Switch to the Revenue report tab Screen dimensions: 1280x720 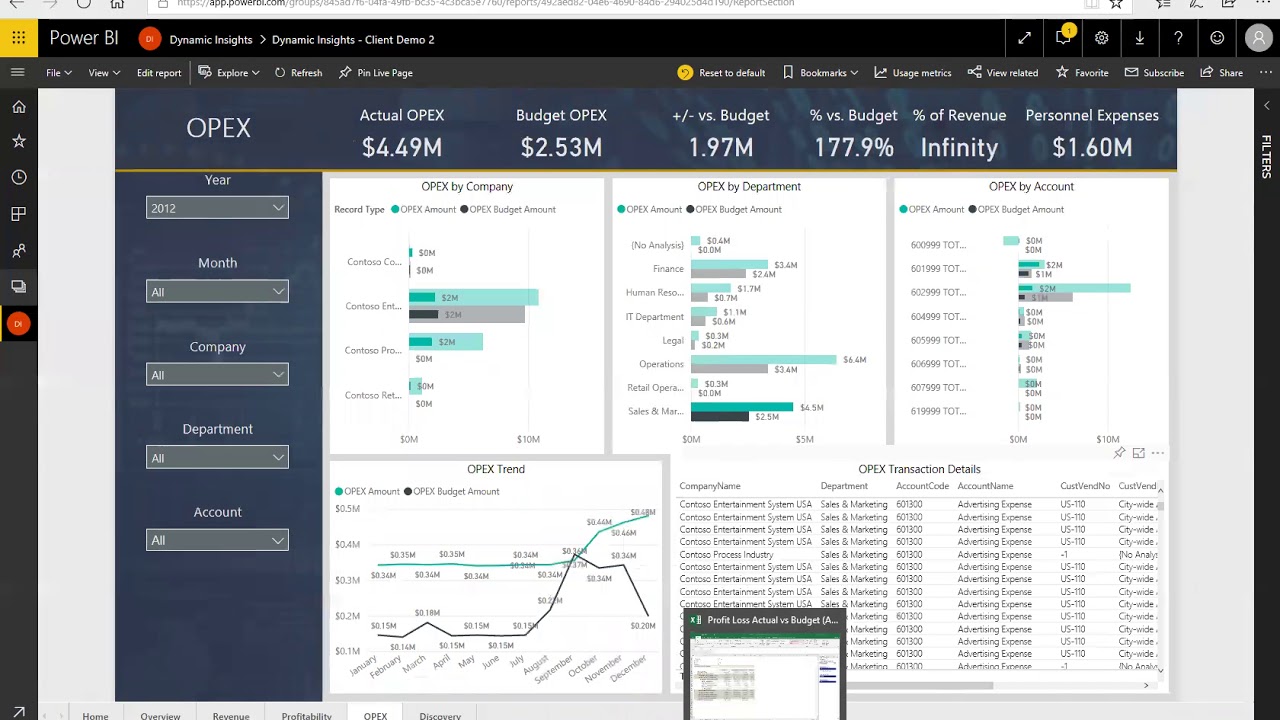coord(231,715)
